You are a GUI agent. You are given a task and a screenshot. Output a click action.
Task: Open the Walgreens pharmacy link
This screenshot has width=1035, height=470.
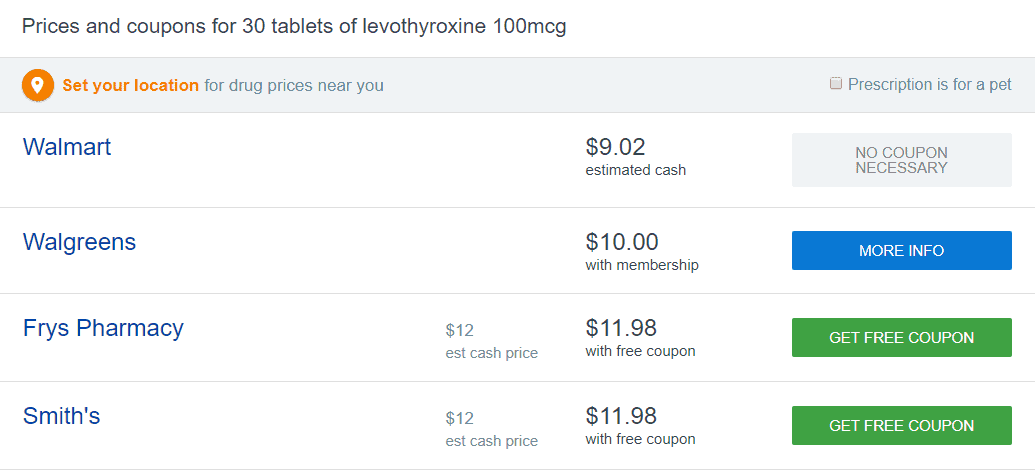(x=79, y=242)
